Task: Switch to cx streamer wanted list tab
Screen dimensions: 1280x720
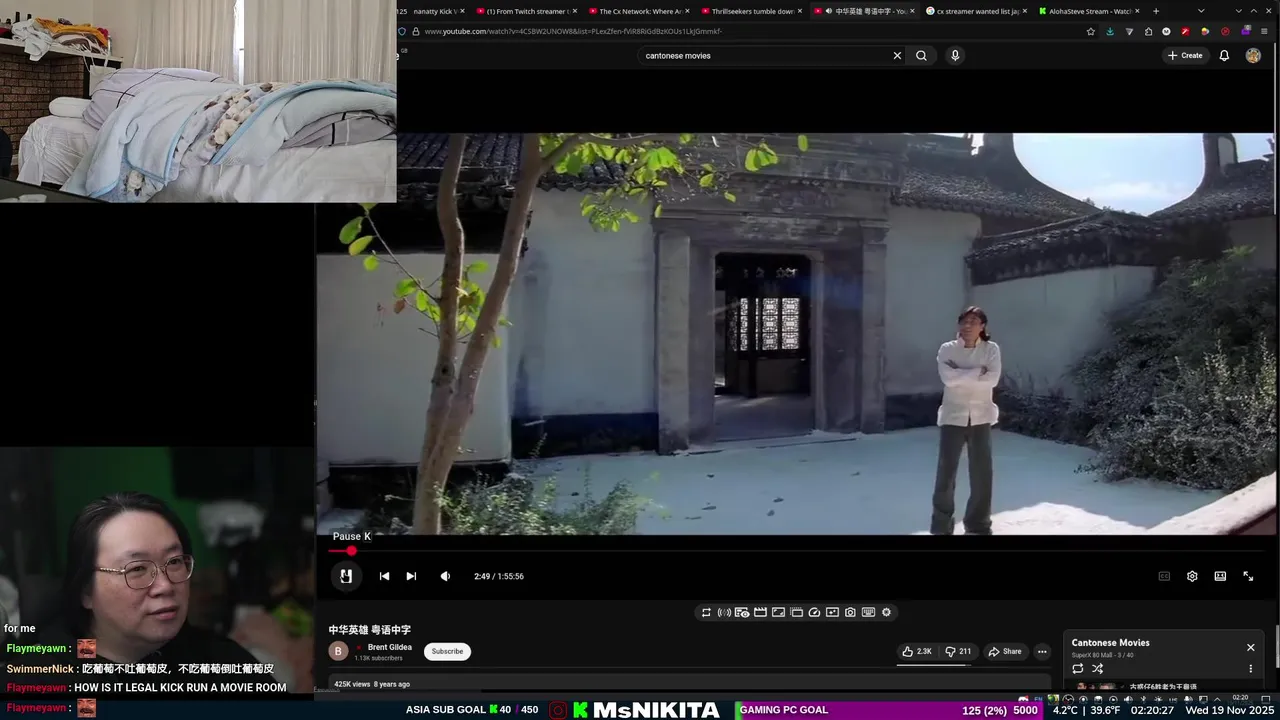Action: click(x=976, y=11)
